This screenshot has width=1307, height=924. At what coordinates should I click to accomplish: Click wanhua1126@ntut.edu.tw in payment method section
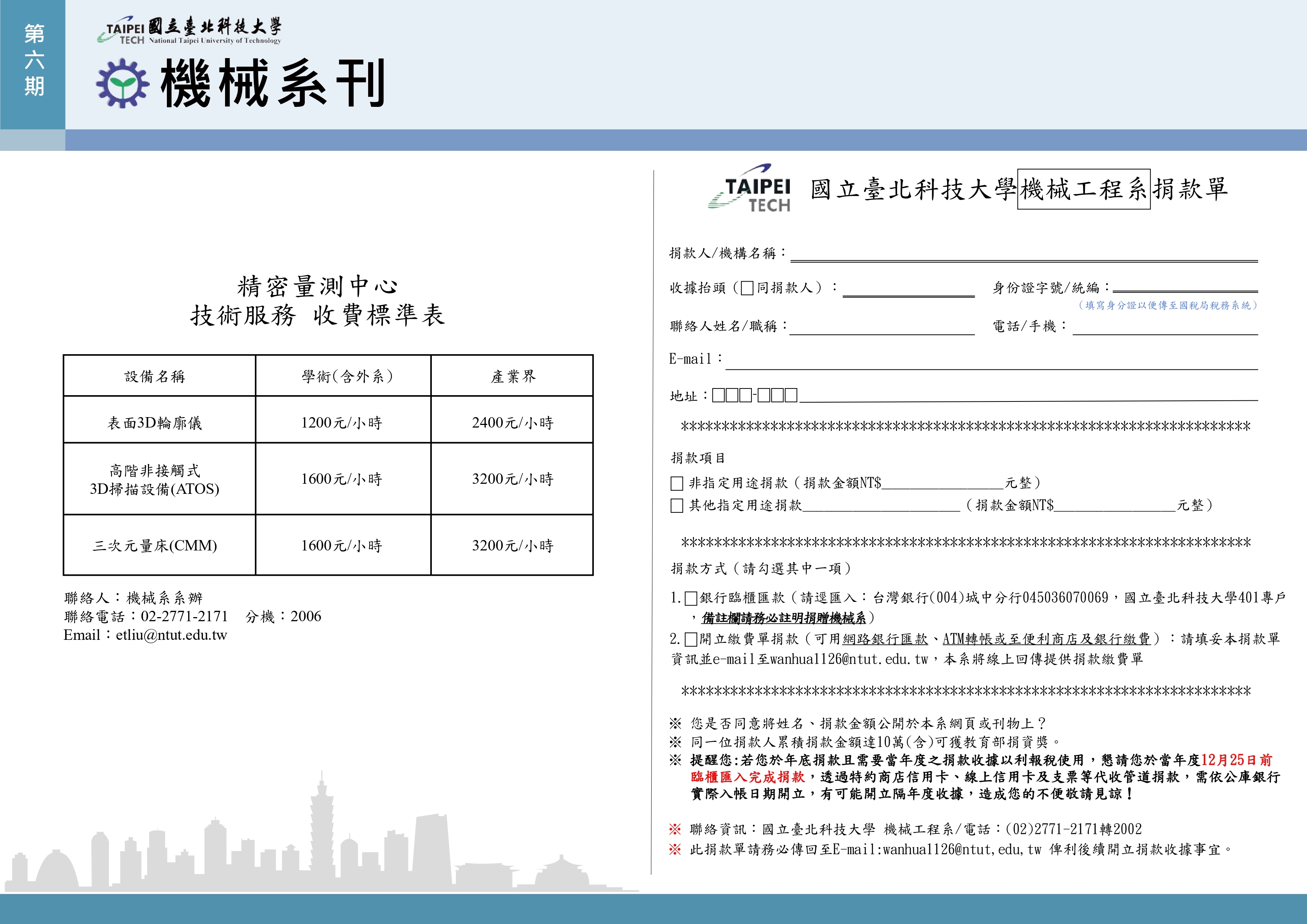(849, 660)
